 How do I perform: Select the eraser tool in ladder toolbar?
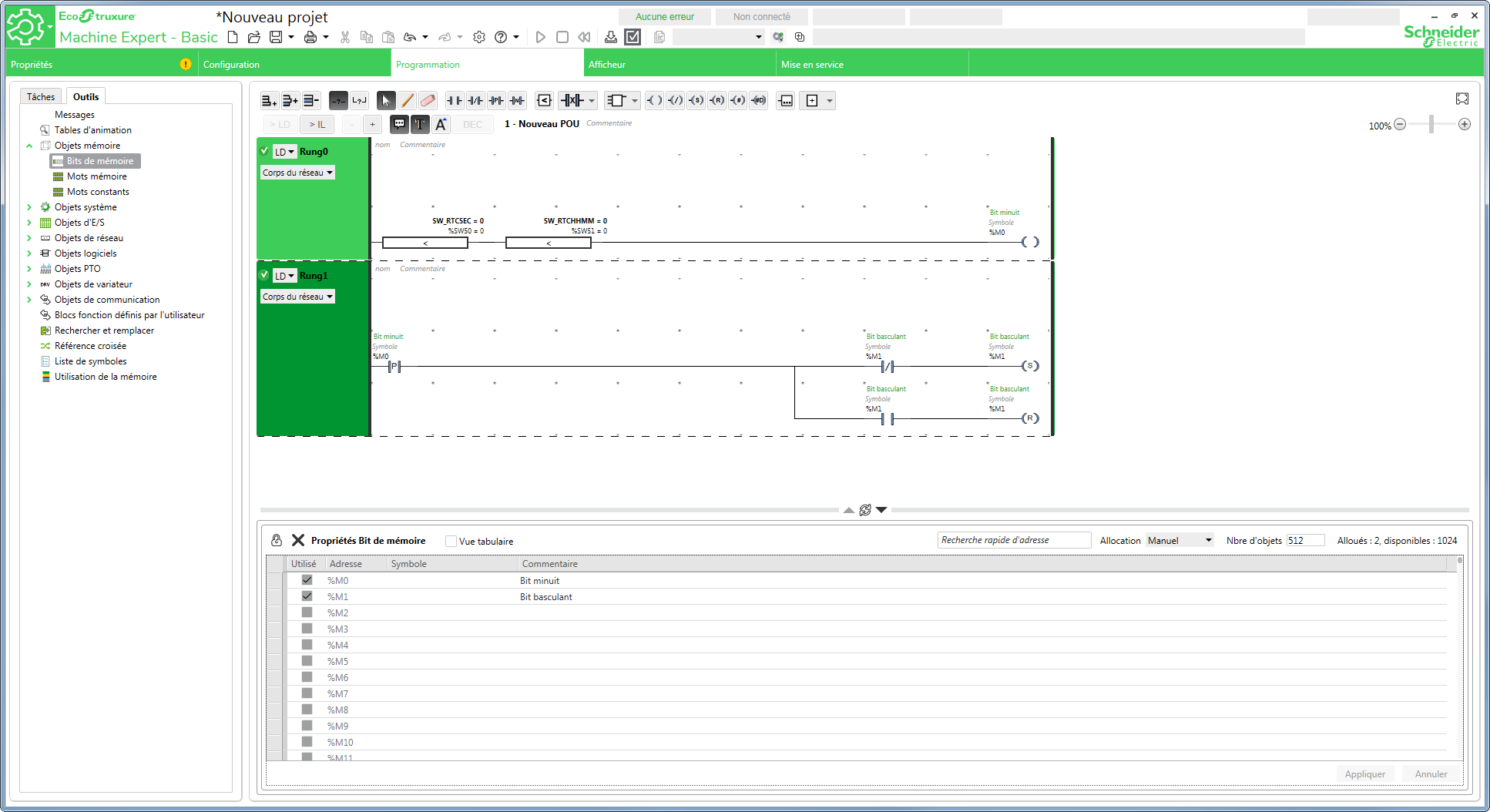pyautogui.click(x=428, y=101)
